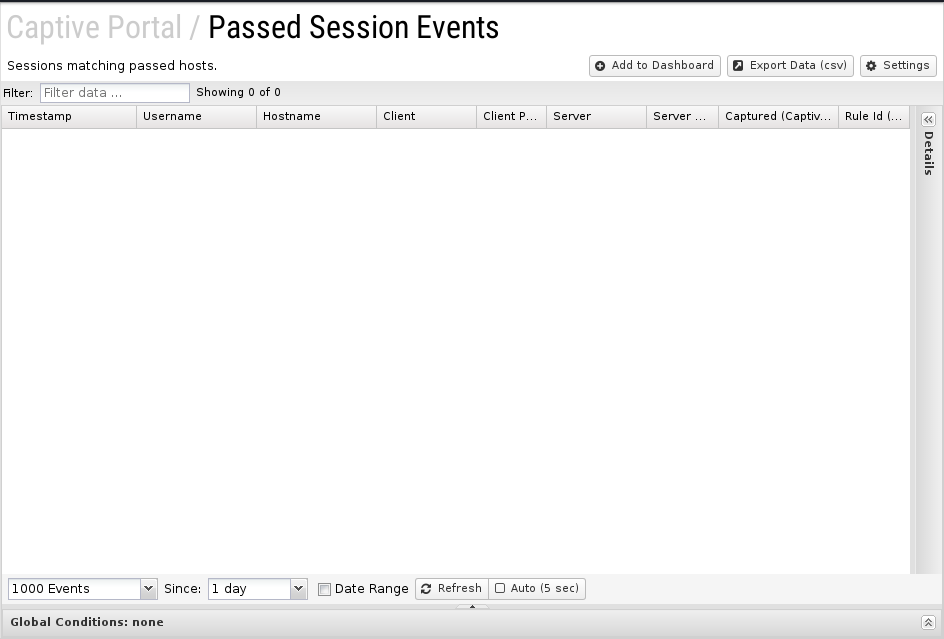Viewport: 944px width, 639px height.
Task: Click the small upward arrow splitter handle
Action: (472, 606)
